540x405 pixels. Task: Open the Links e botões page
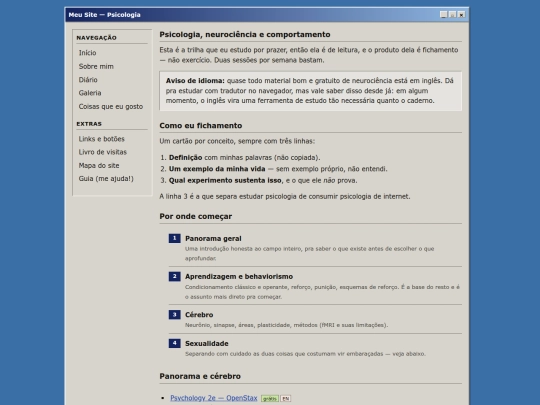[102, 139]
